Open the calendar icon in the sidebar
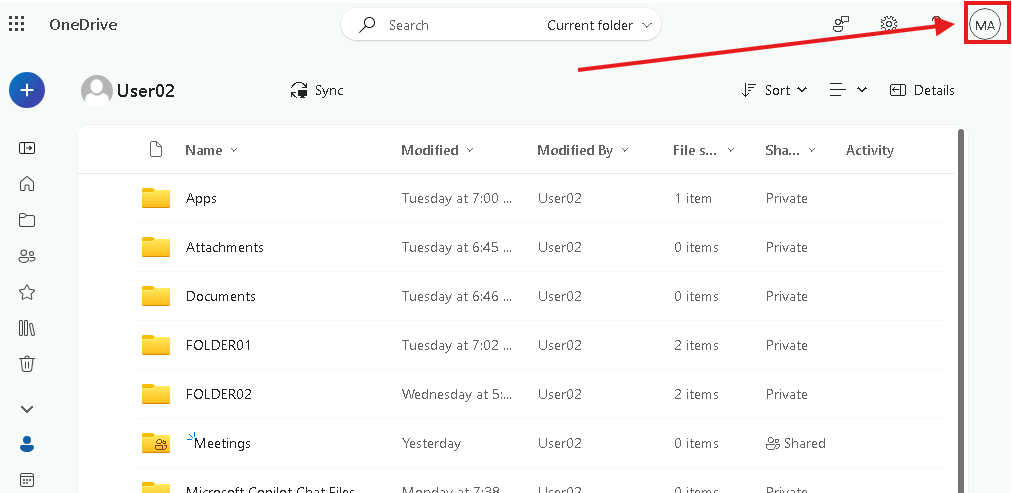1012x493 pixels. (26, 480)
